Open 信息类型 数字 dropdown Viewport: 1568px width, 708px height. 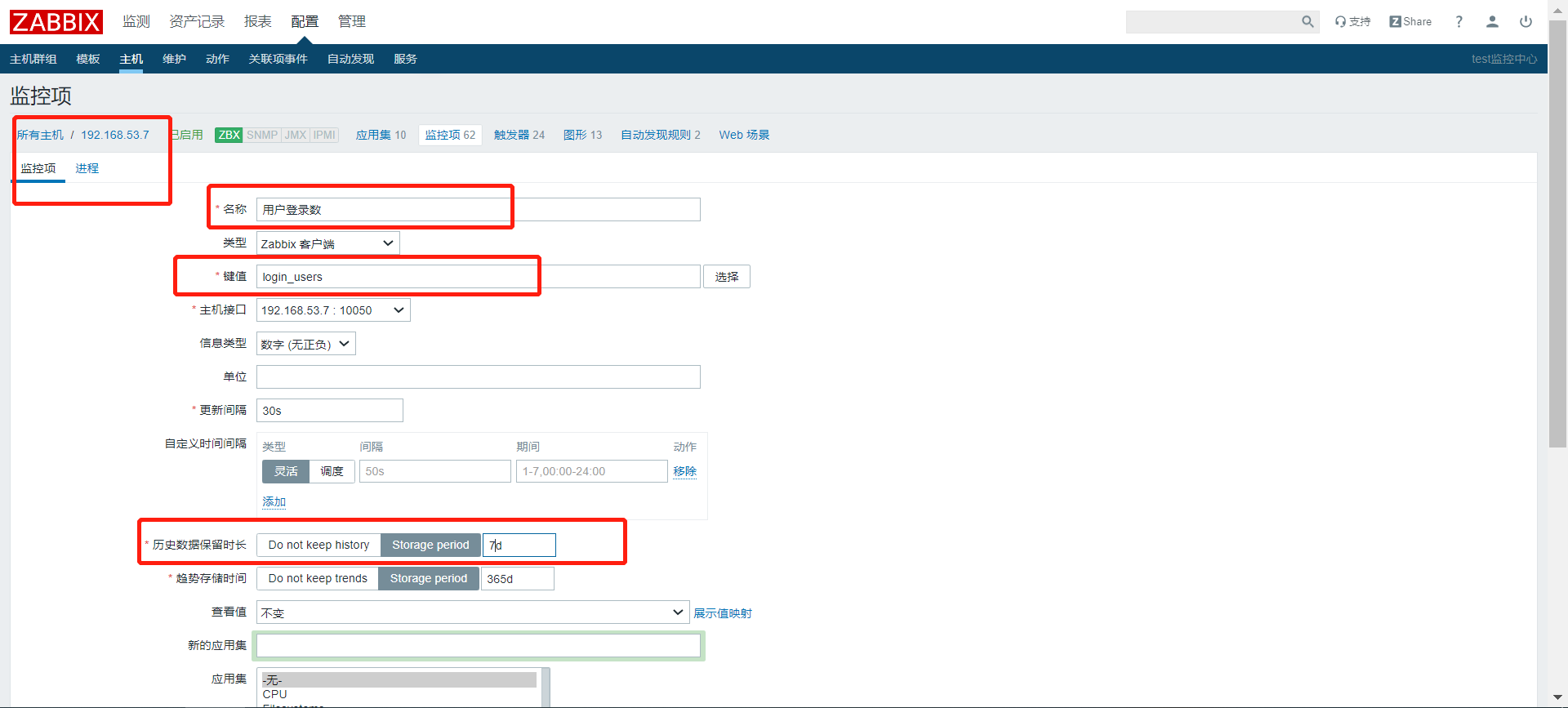[306, 344]
